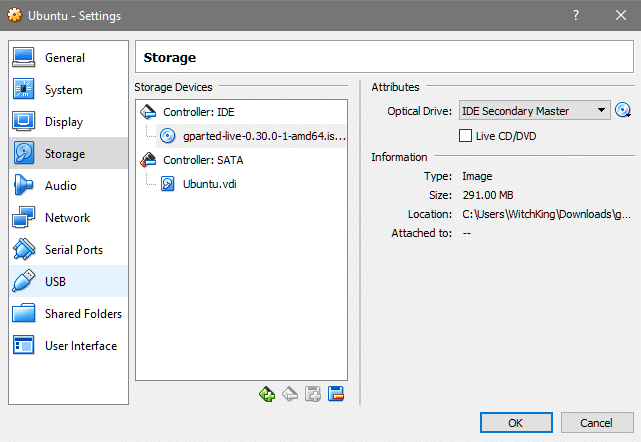Go to the Display settings page
641x442 pixels.
point(65,122)
